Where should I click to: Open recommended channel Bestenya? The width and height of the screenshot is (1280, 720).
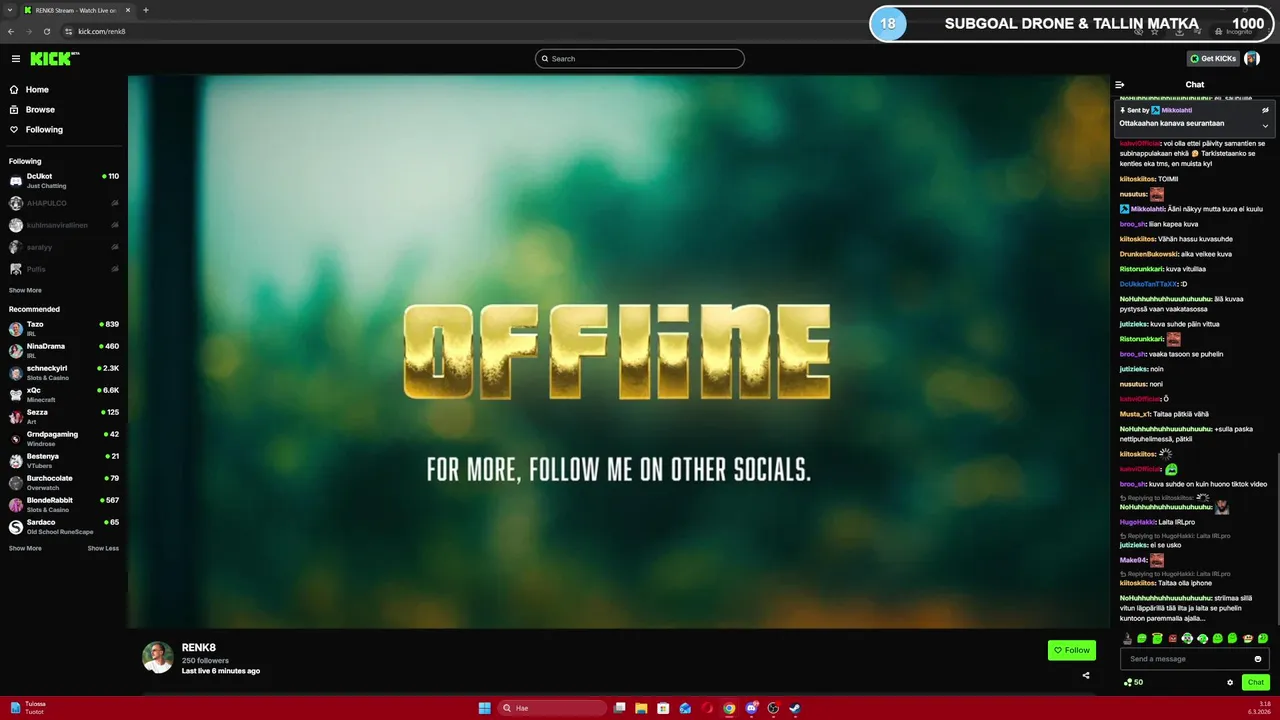(64, 461)
